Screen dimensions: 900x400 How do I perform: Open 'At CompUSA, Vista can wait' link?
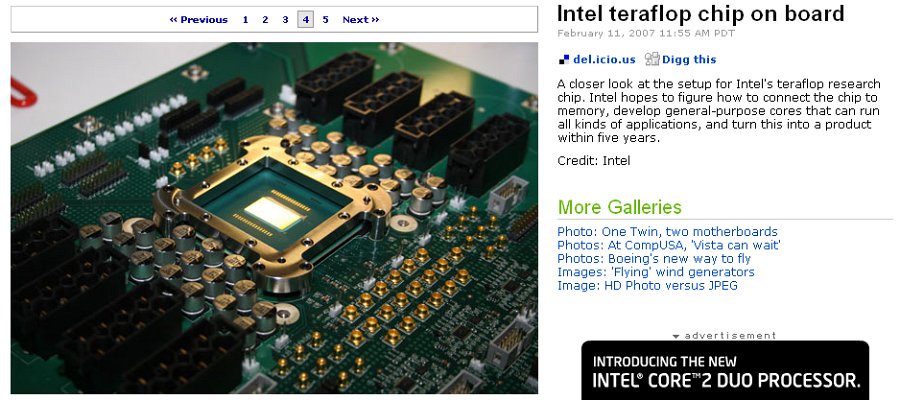(x=669, y=245)
